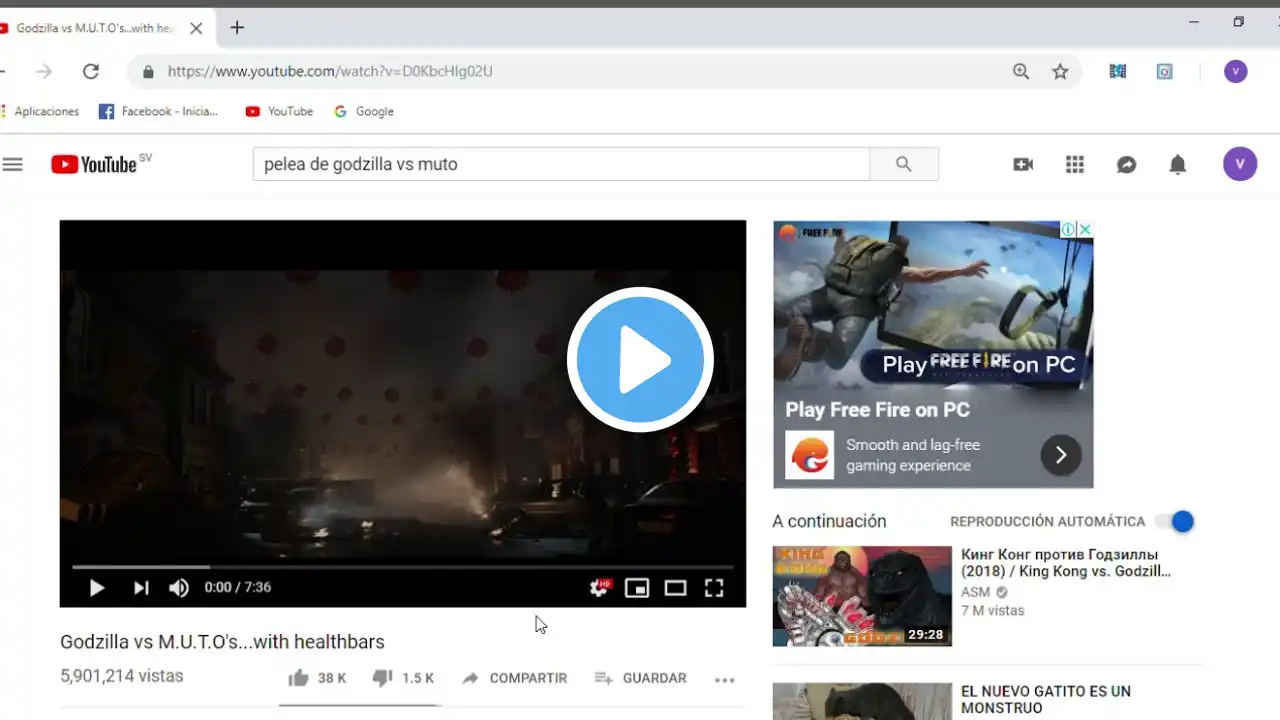Open the messages chat bubble icon
The width and height of the screenshot is (1280, 720).
tap(1126, 164)
